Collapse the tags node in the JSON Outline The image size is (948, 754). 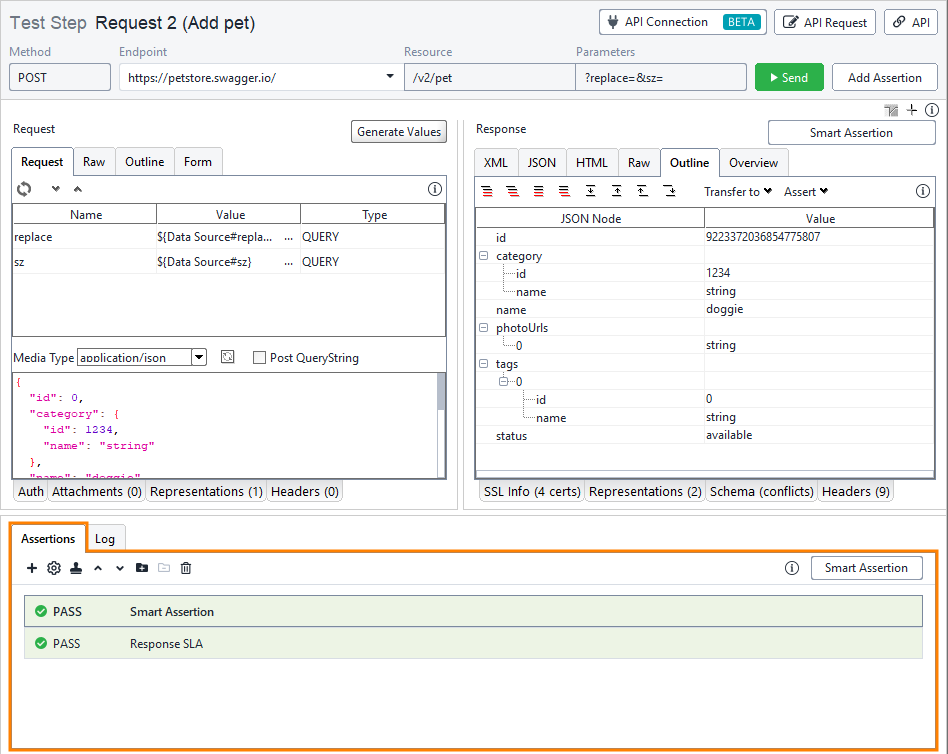484,363
